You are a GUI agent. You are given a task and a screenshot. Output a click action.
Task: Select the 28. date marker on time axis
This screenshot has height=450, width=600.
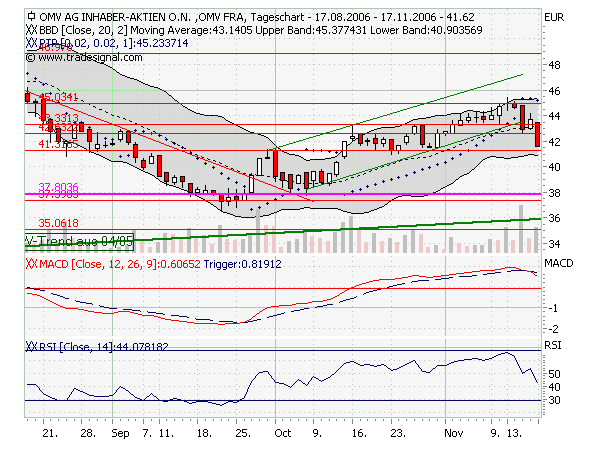pyautogui.click(x=88, y=433)
